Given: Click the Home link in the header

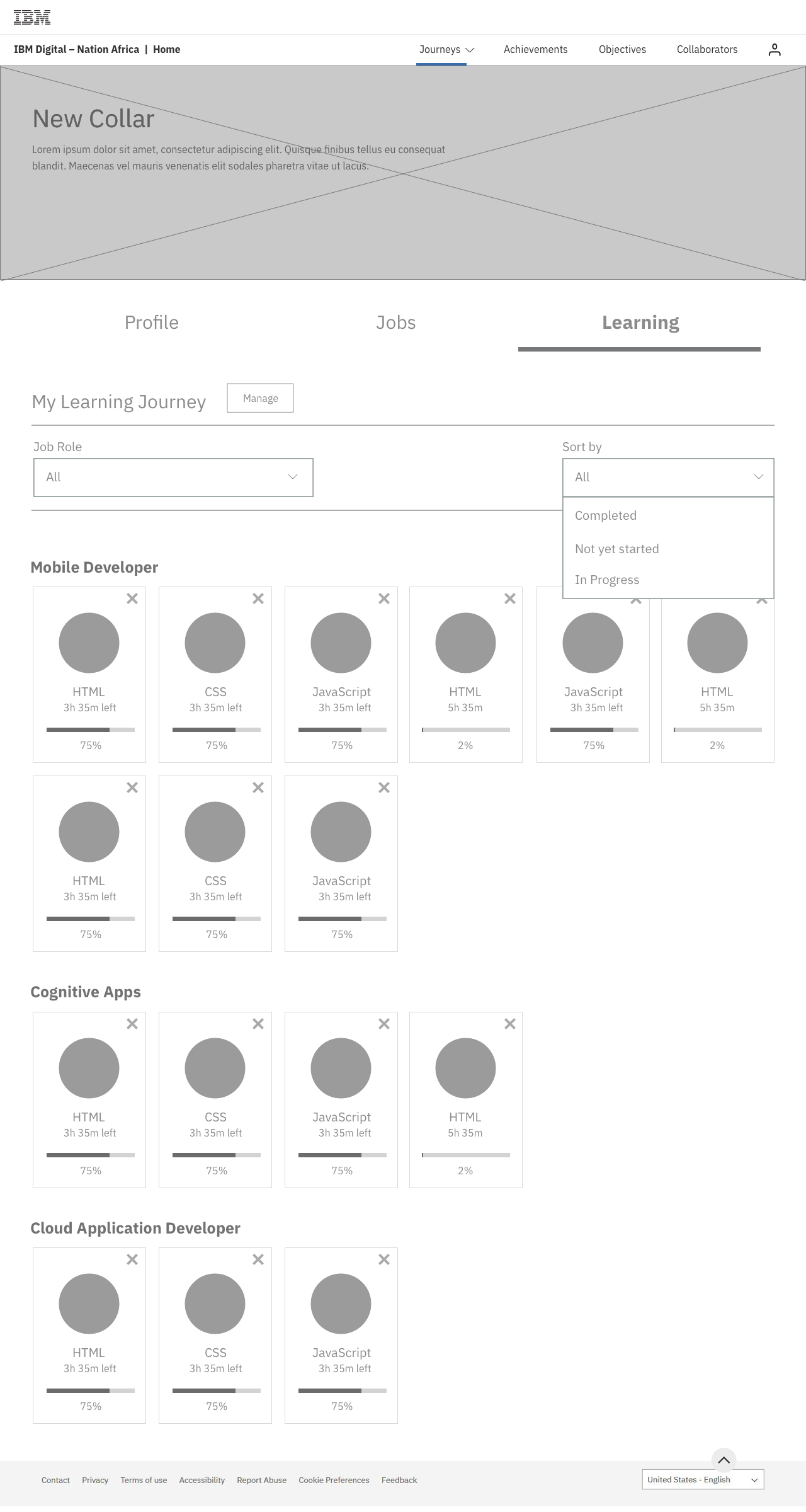Looking at the screenshot, I should 166,50.
